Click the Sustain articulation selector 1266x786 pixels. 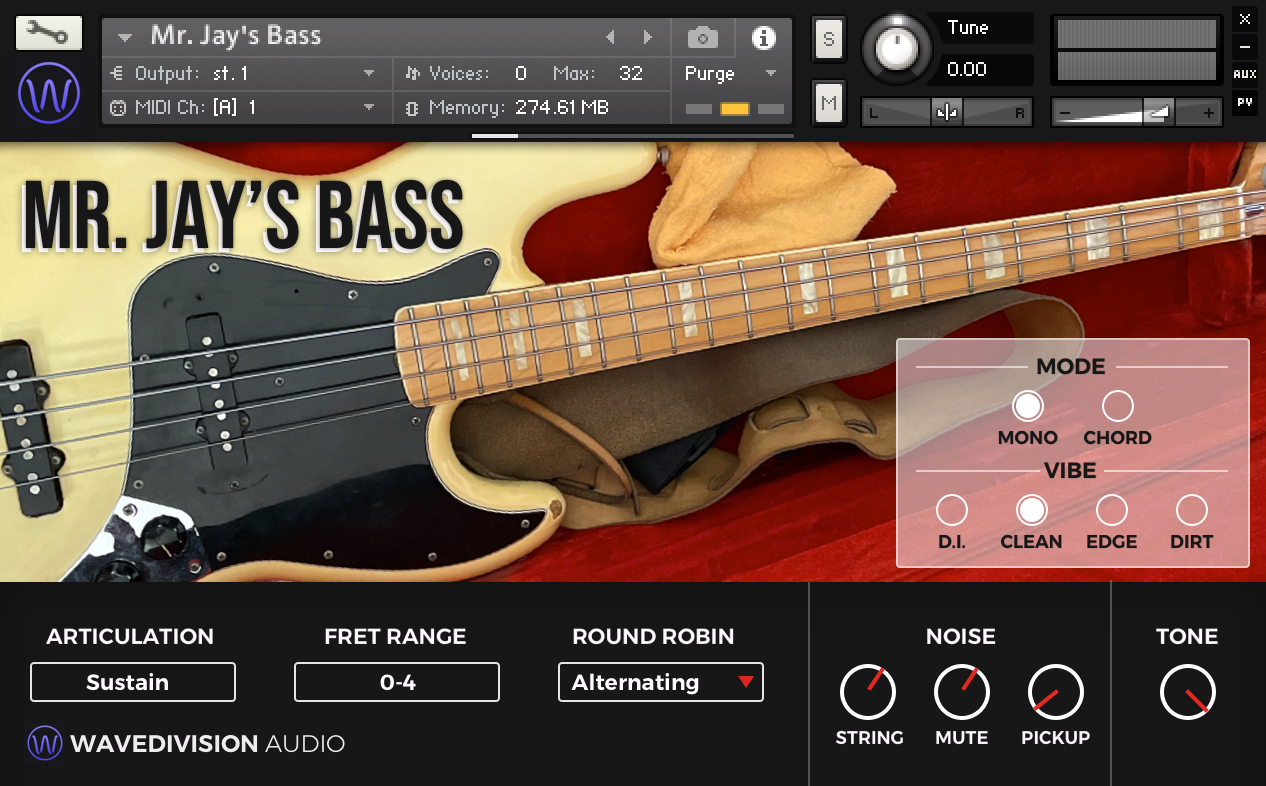click(x=132, y=682)
